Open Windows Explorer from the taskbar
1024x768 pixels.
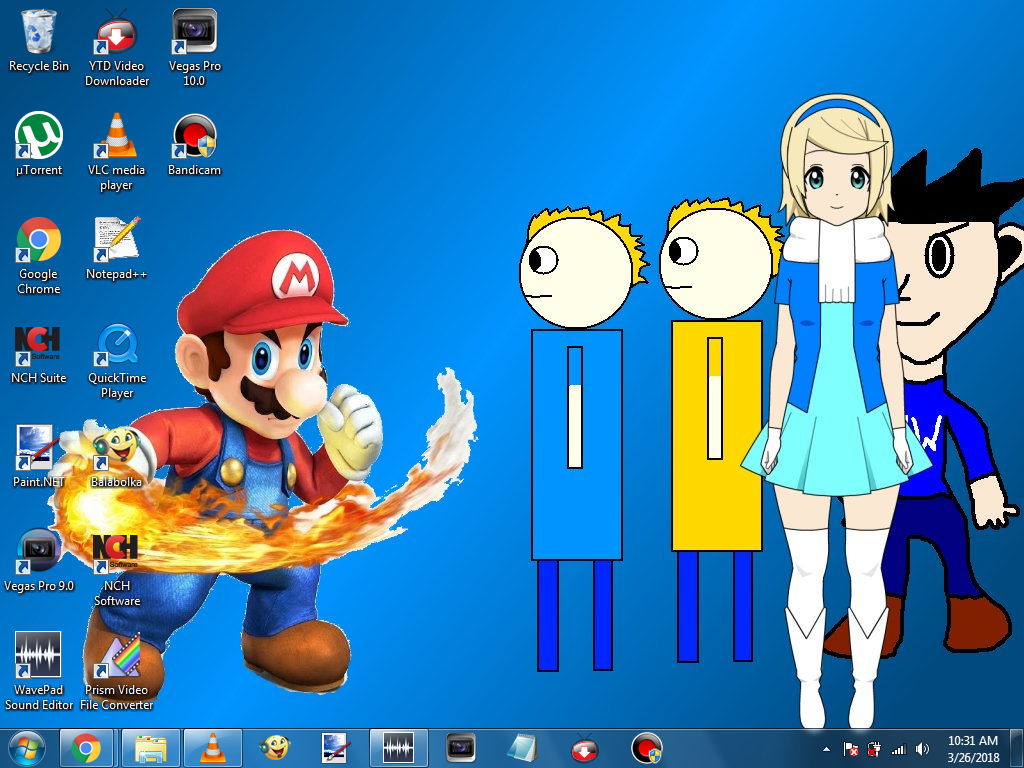tap(150, 748)
